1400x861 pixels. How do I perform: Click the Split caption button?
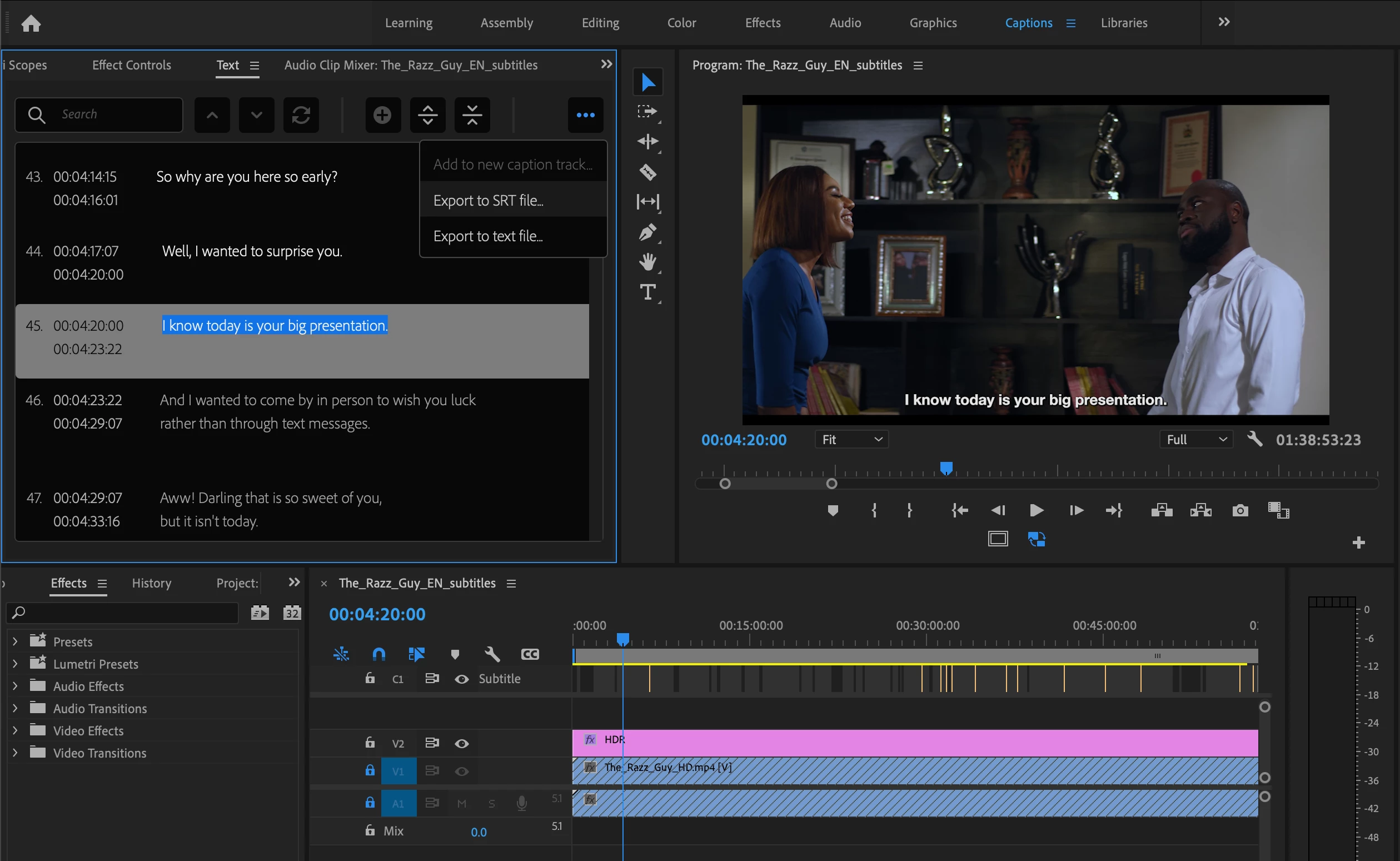click(427, 115)
